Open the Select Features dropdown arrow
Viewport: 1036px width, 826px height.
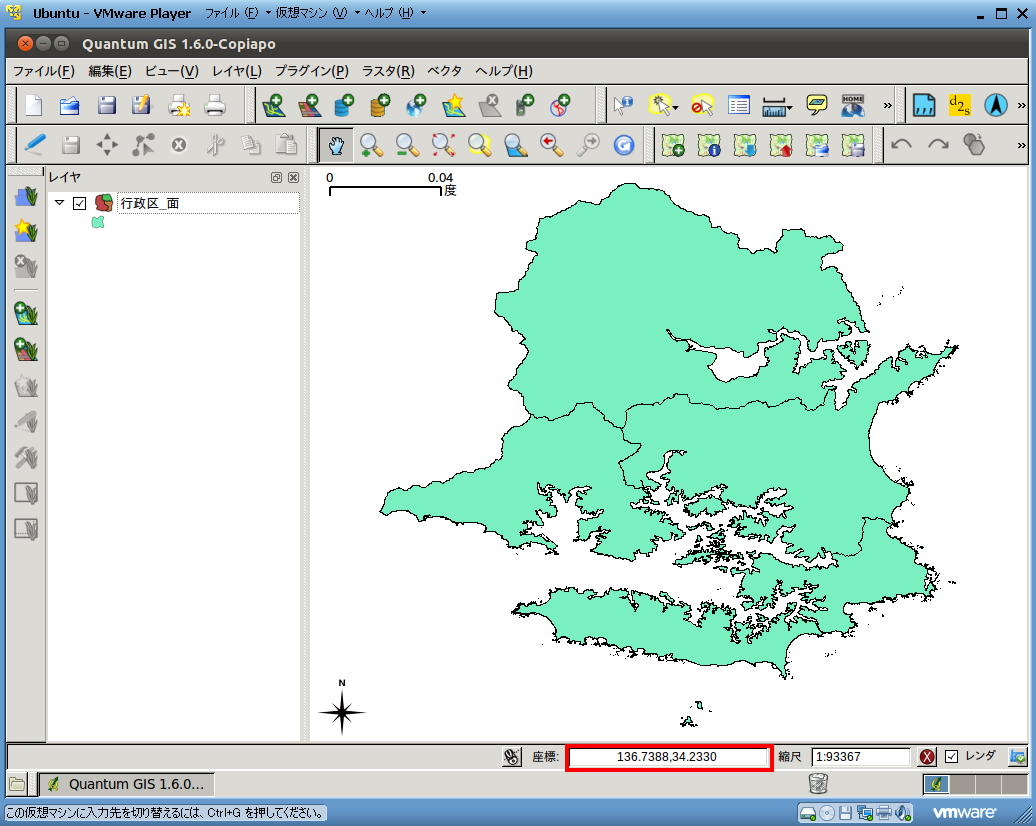(x=676, y=108)
